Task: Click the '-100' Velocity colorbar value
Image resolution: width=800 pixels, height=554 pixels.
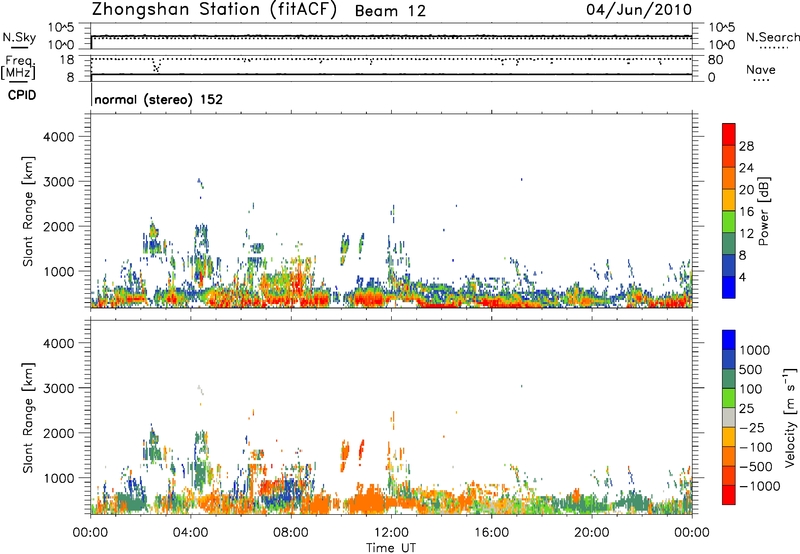Action: pos(755,447)
